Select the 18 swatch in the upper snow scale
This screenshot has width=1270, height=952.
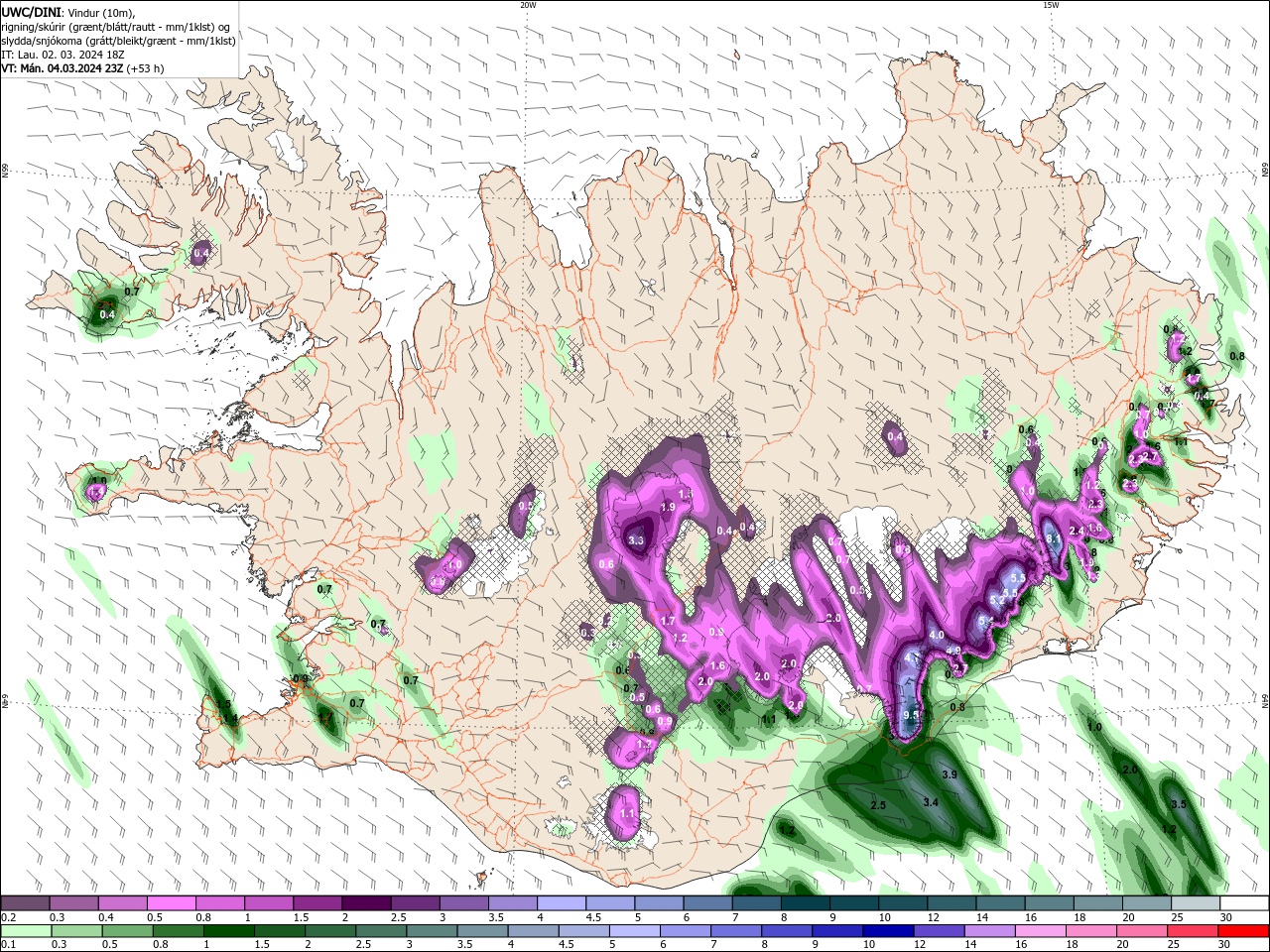(1097, 903)
